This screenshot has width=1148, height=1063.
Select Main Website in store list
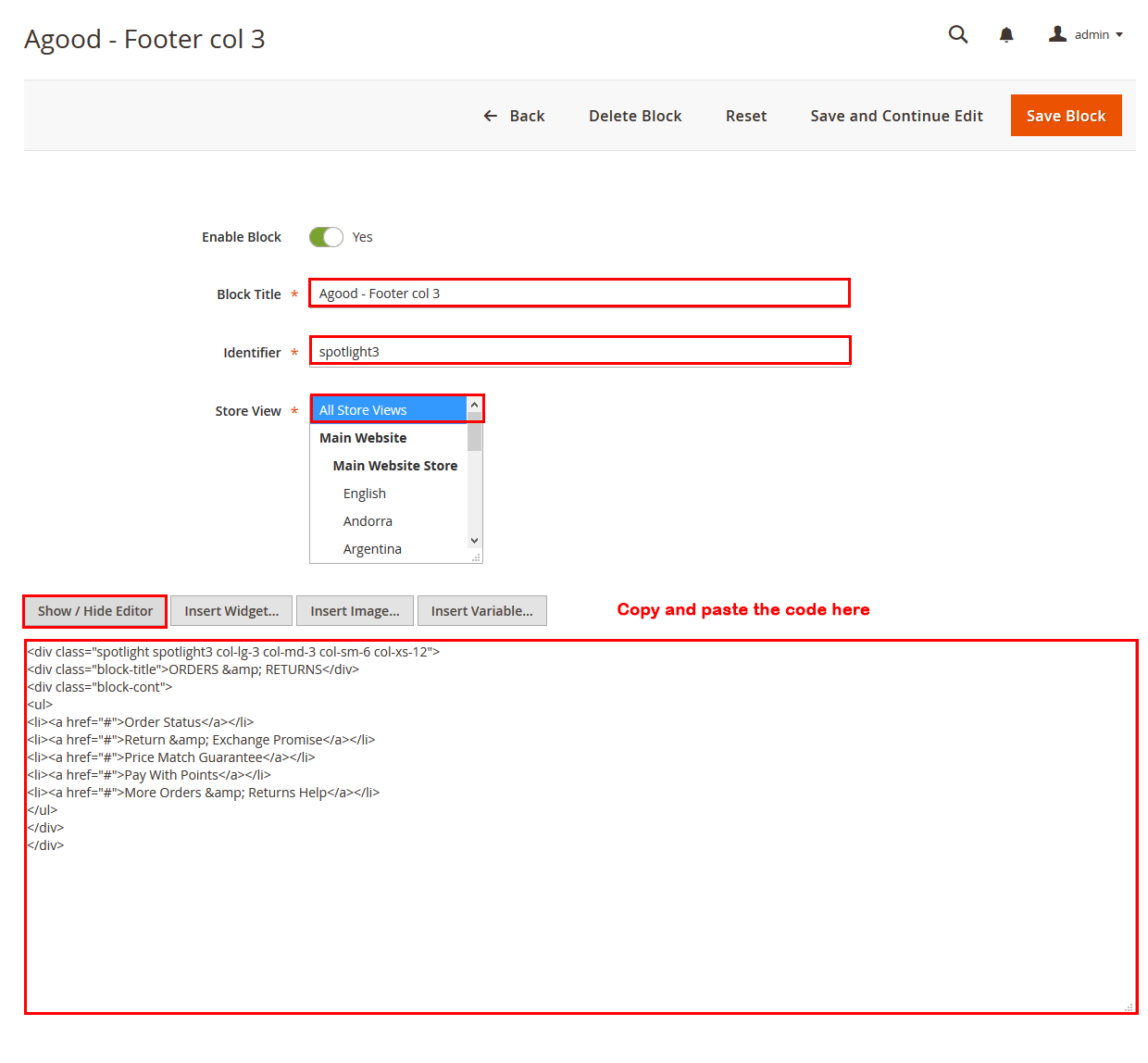click(x=389, y=438)
